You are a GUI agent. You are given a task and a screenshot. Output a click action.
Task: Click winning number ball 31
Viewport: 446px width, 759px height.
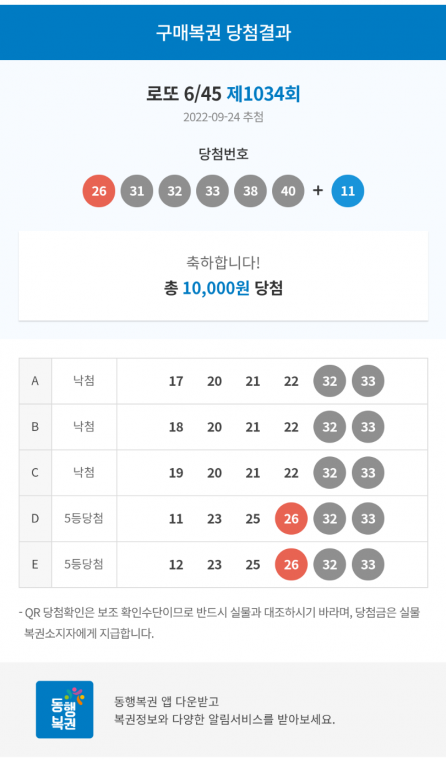pos(137,191)
